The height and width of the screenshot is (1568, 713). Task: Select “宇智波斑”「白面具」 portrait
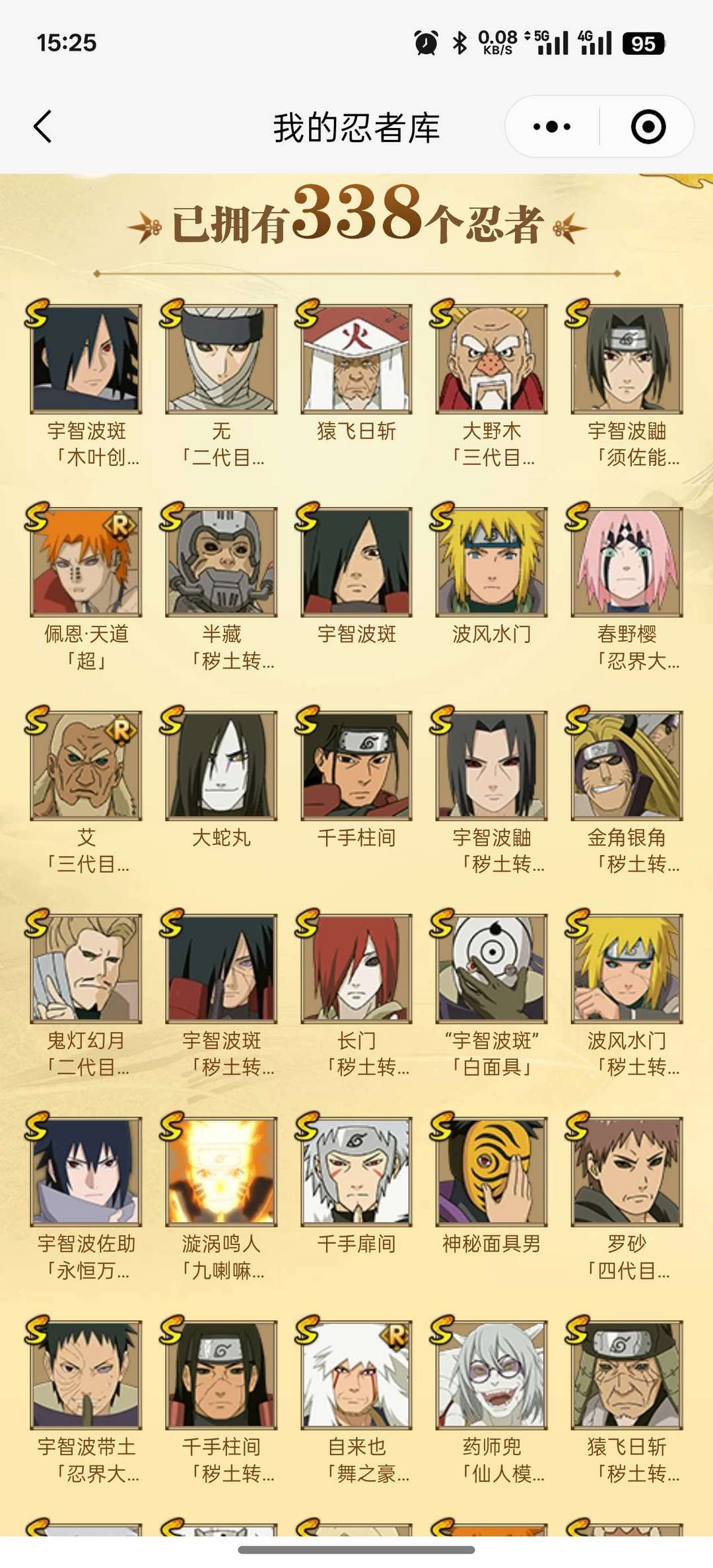pos(492,969)
